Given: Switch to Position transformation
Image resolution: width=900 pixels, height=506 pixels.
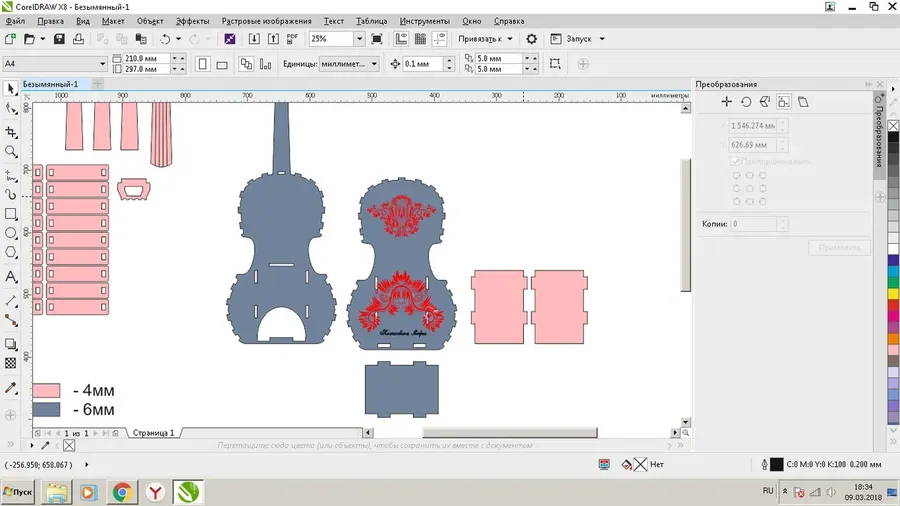Looking at the screenshot, I should (x=726, y=102).
